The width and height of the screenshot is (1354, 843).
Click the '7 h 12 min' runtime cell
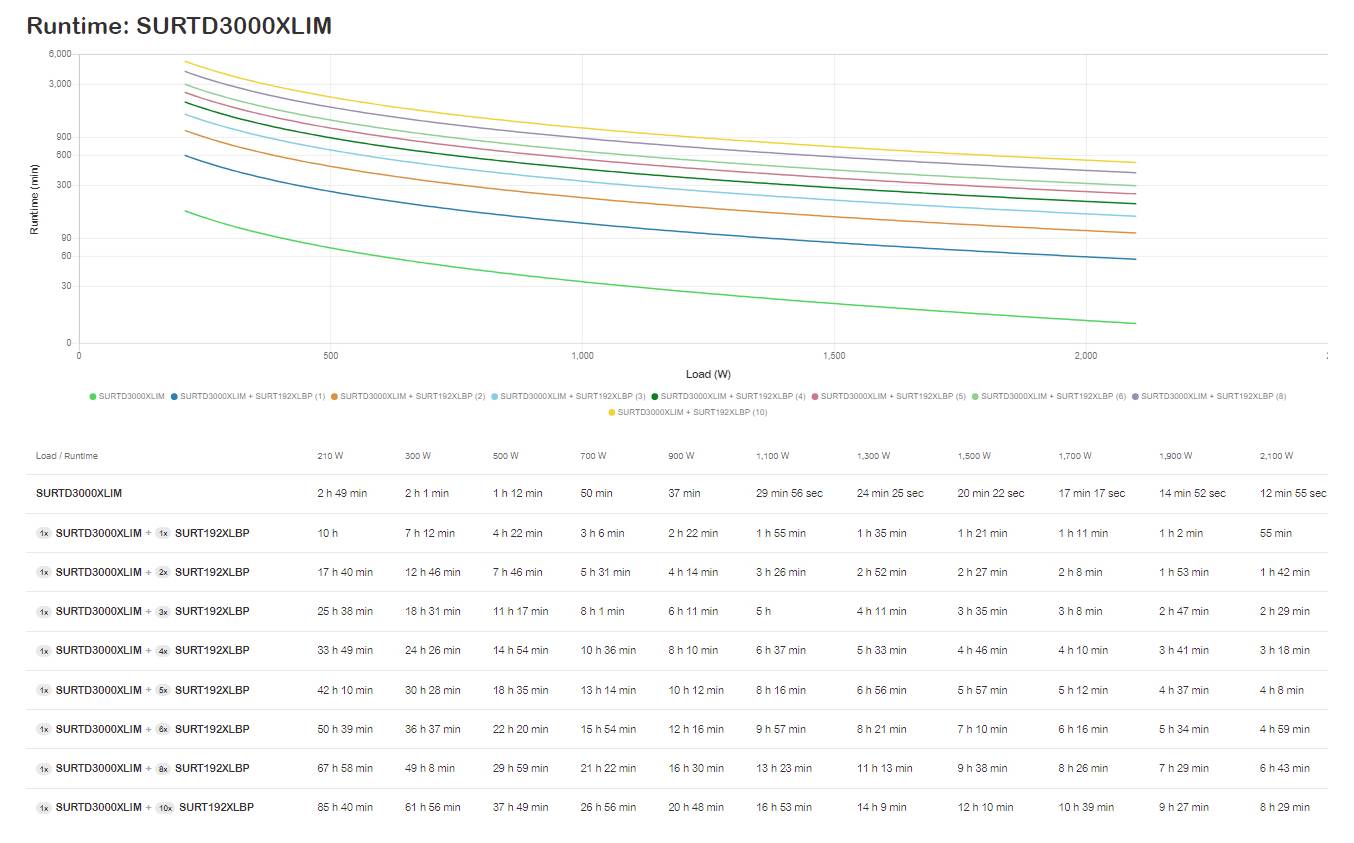(x=430, y=533)
